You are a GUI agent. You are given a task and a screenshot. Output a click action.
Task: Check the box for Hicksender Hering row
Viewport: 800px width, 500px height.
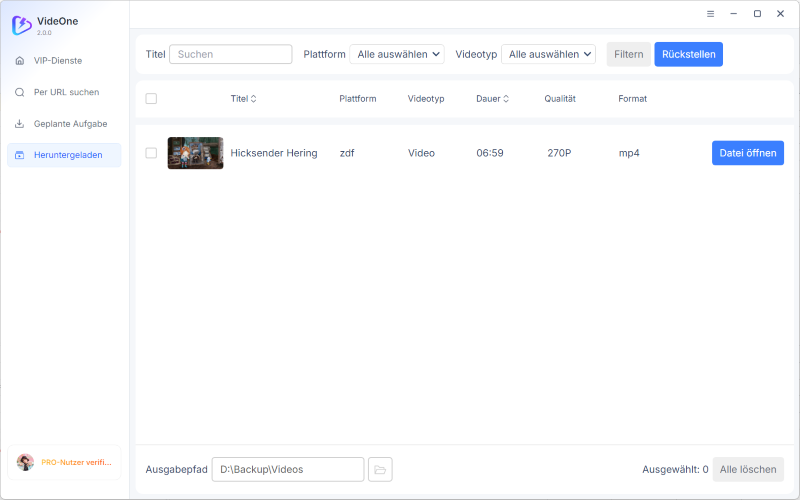pyautogui.click(x=151, y=153)
